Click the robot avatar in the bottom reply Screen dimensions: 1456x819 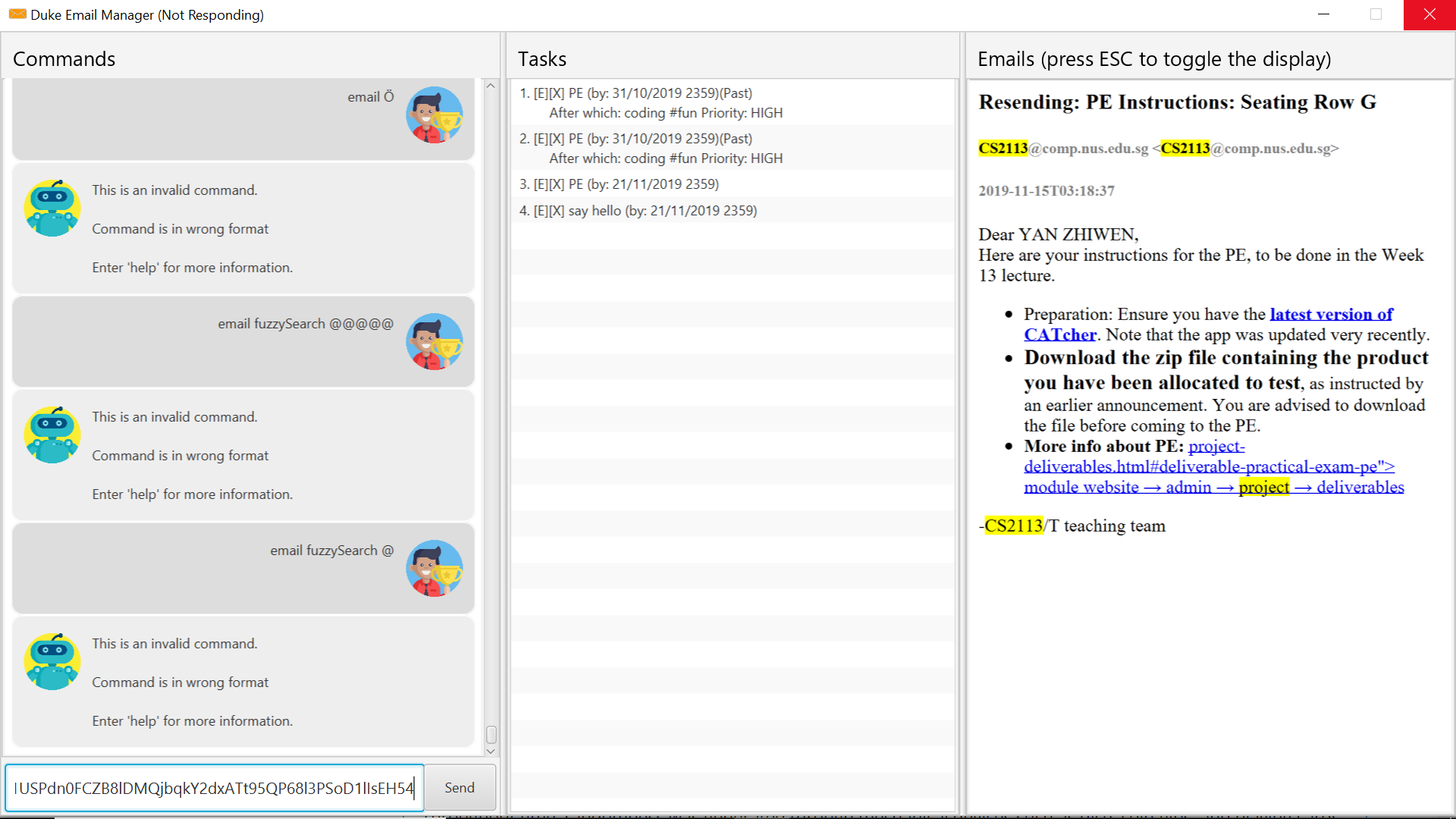pos(52,661)
